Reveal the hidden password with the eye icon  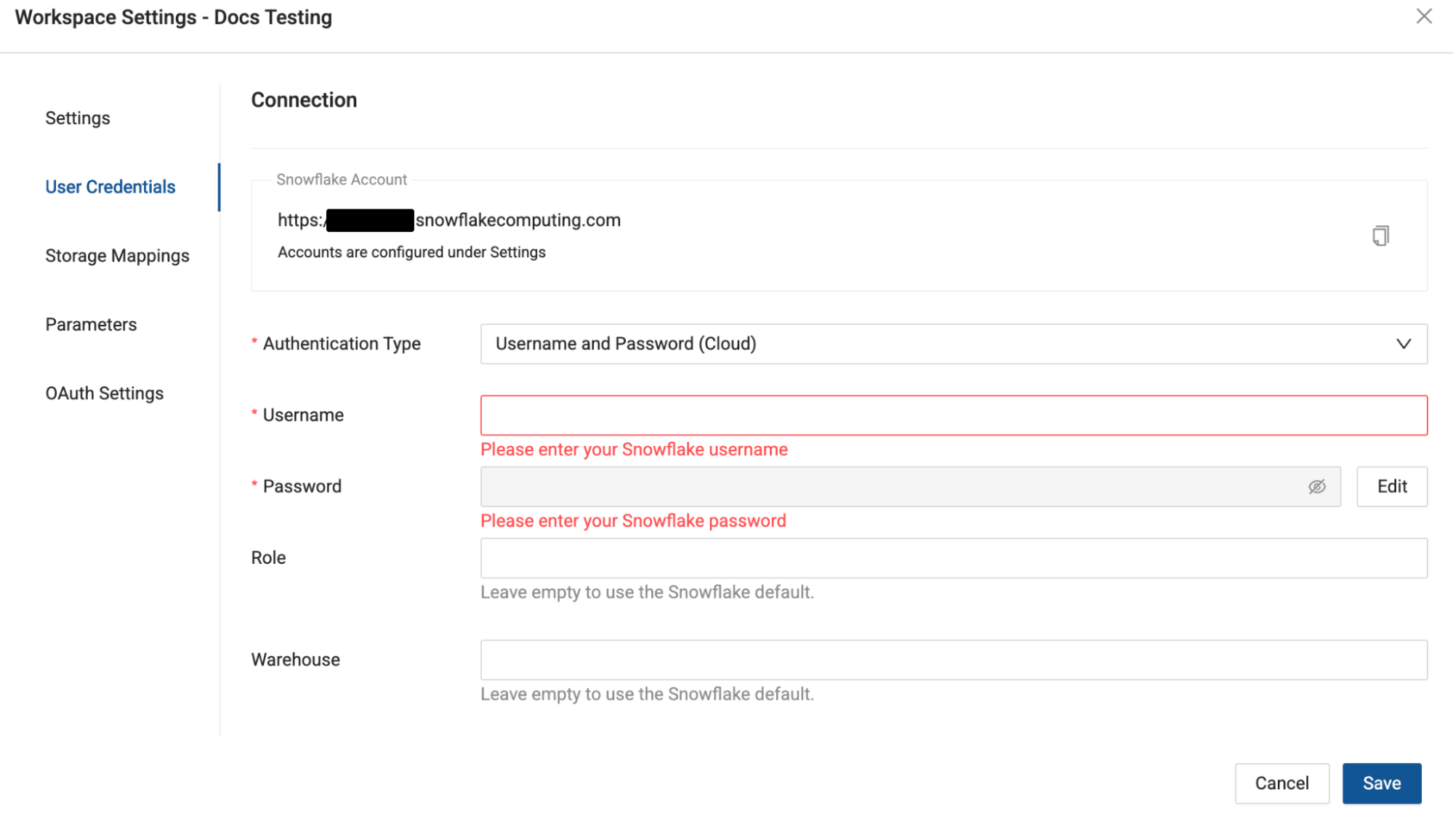pyautogui.click(x=1317, y=487)
